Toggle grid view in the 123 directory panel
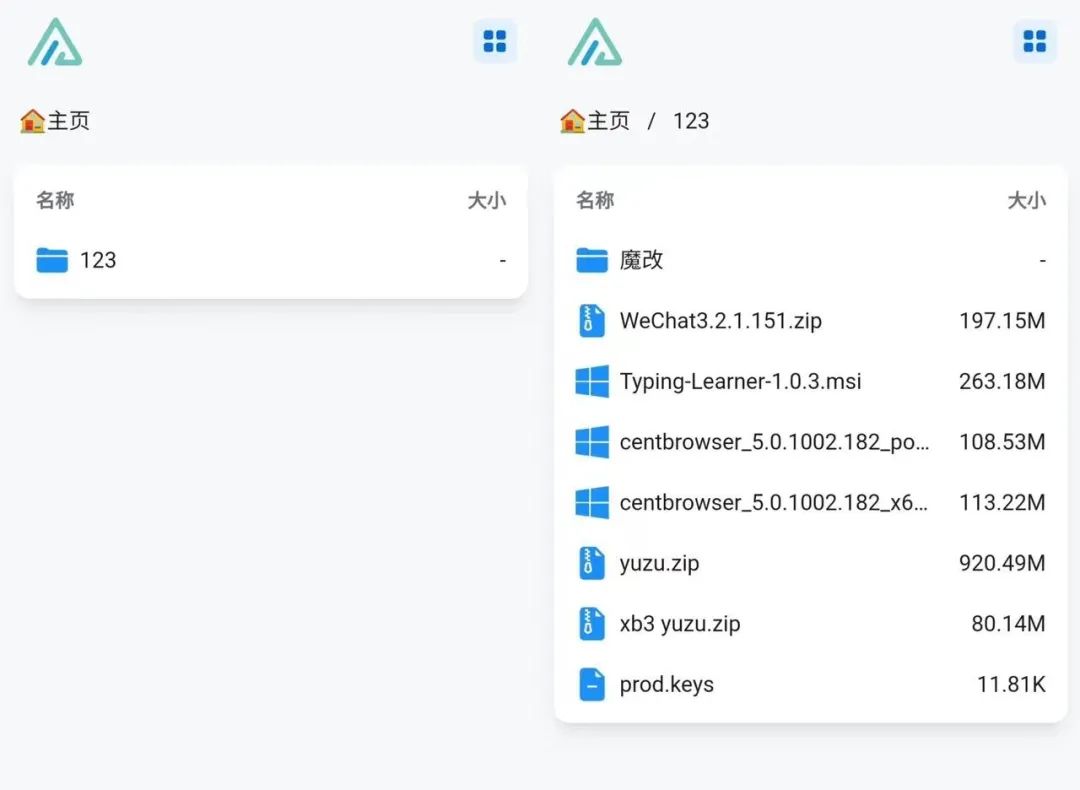The height and width of the screenshot is (790, 1080). click(1035, 41)
